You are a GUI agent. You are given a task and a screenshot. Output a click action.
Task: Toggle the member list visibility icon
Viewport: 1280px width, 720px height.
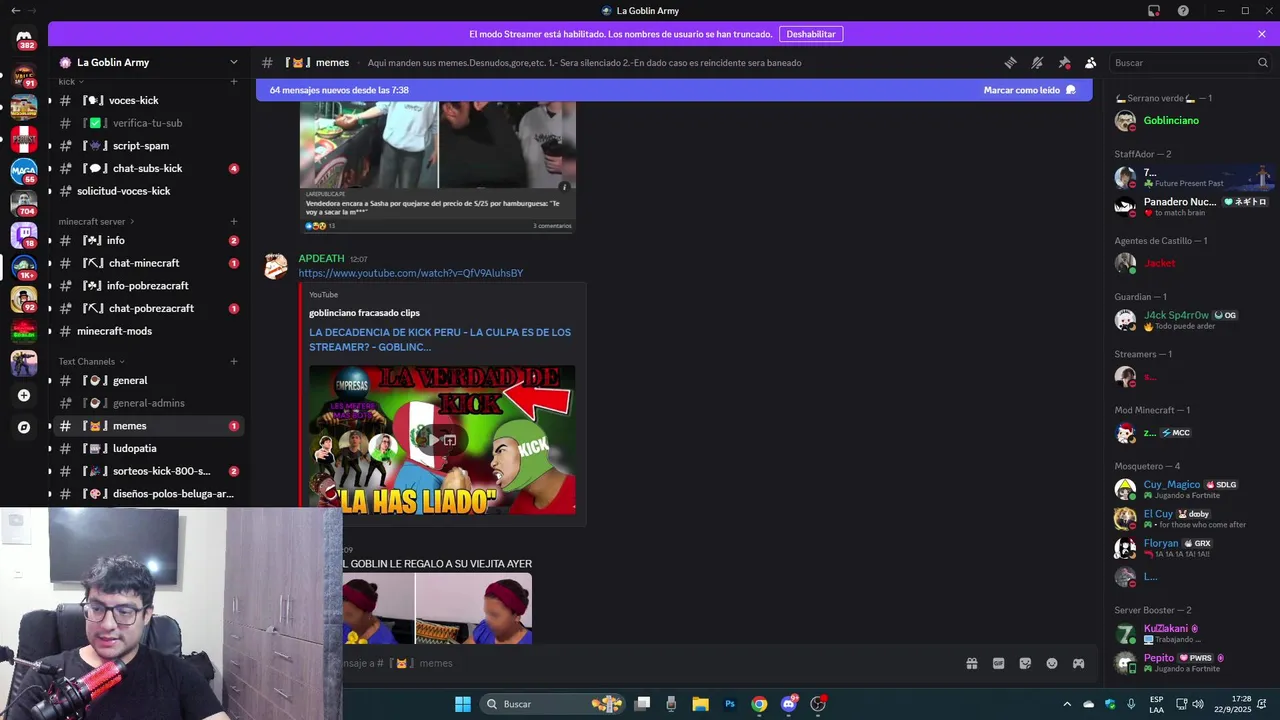coord(1091,62)
